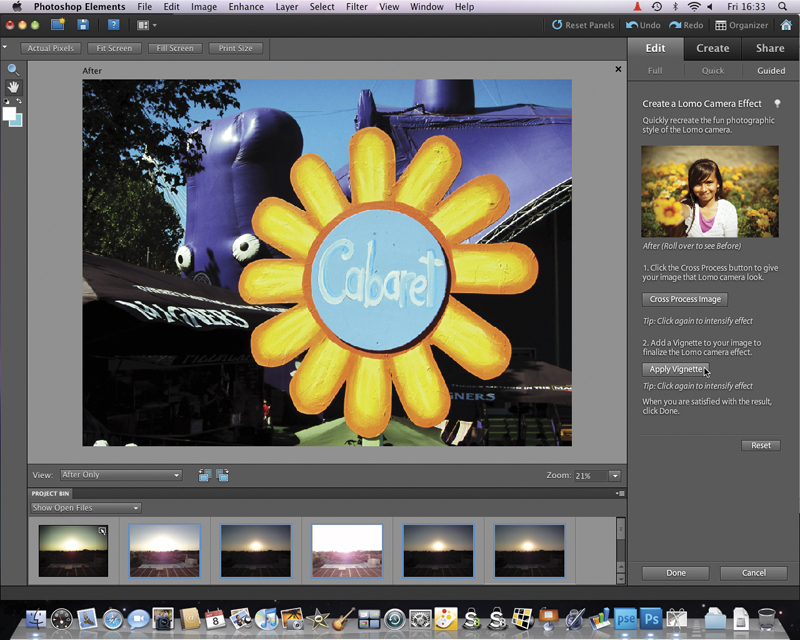Click the Fill Screen button
Screen dimensions: 800x640
(x=175, y=48)
